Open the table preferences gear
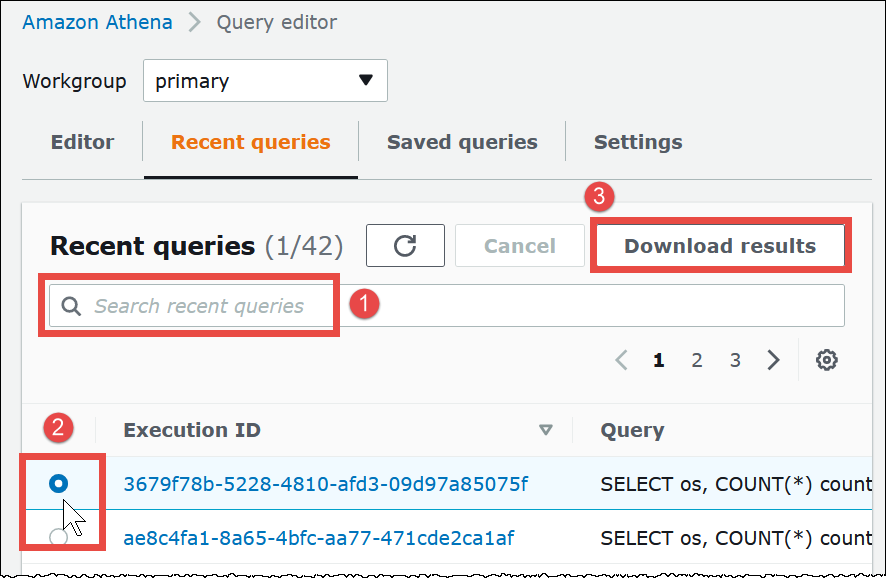 [x=827, y=359]
